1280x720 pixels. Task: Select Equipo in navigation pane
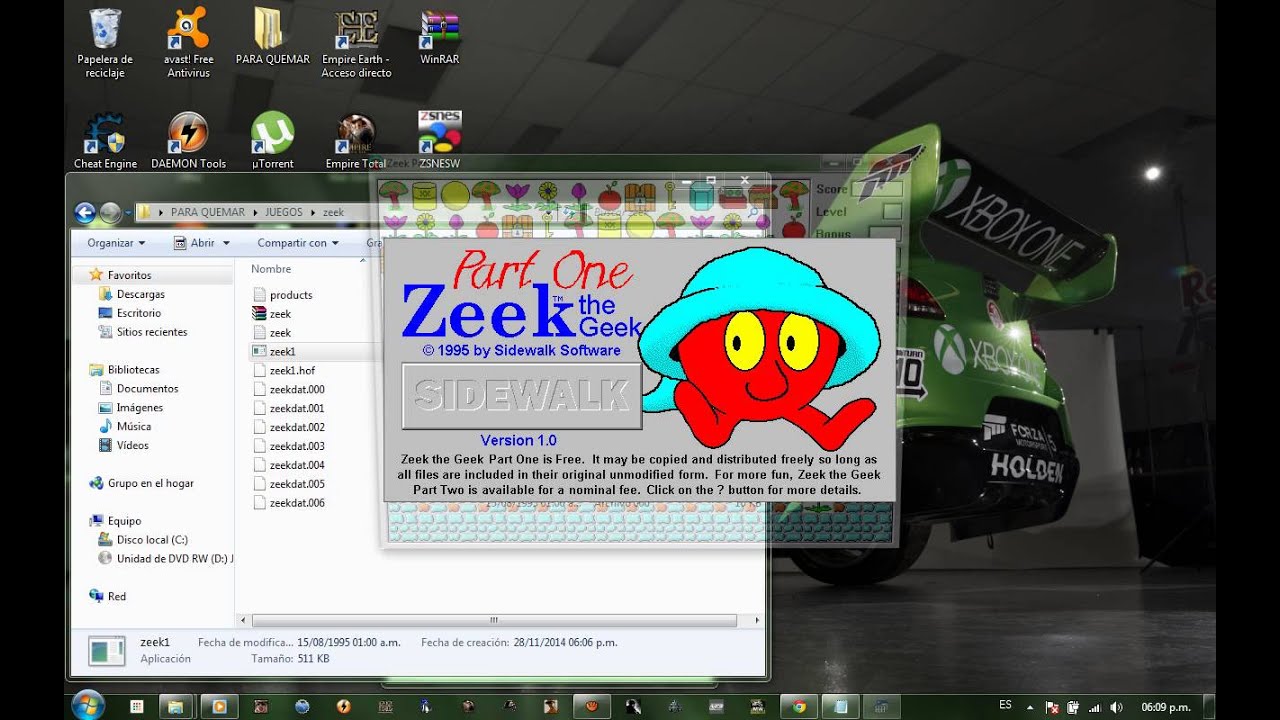[124, 521]
